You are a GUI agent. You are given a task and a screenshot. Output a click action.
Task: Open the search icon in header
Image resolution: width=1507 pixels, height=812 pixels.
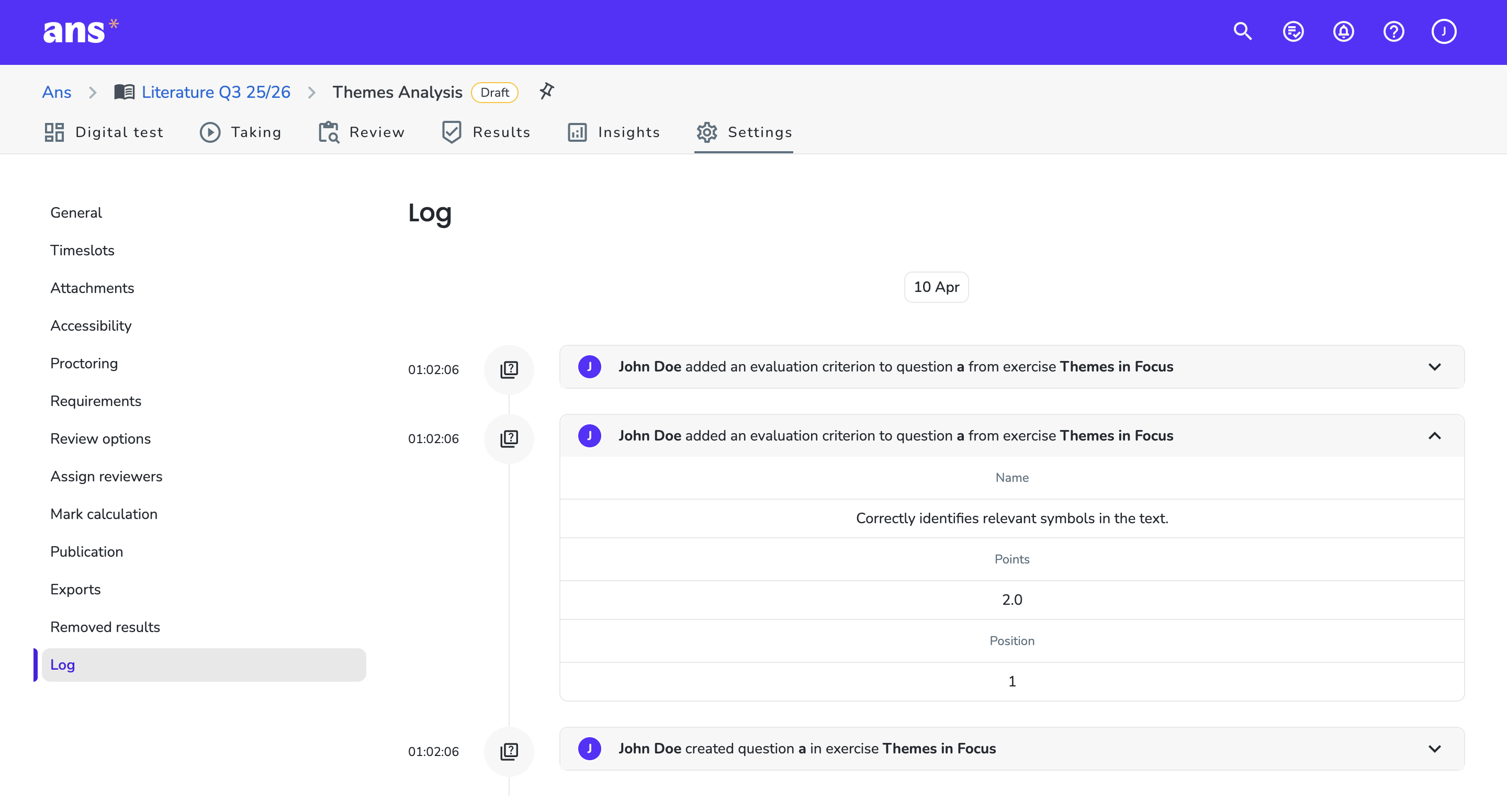[1243, 31]
